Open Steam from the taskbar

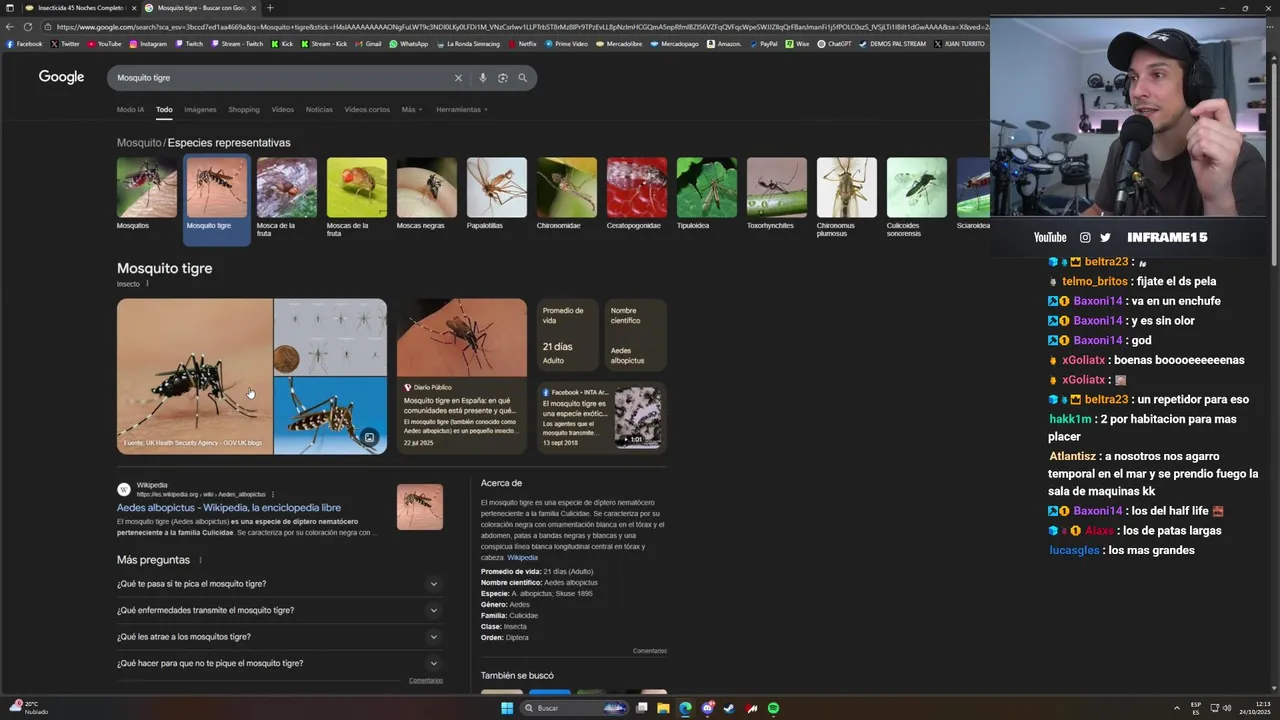point(729,708)
